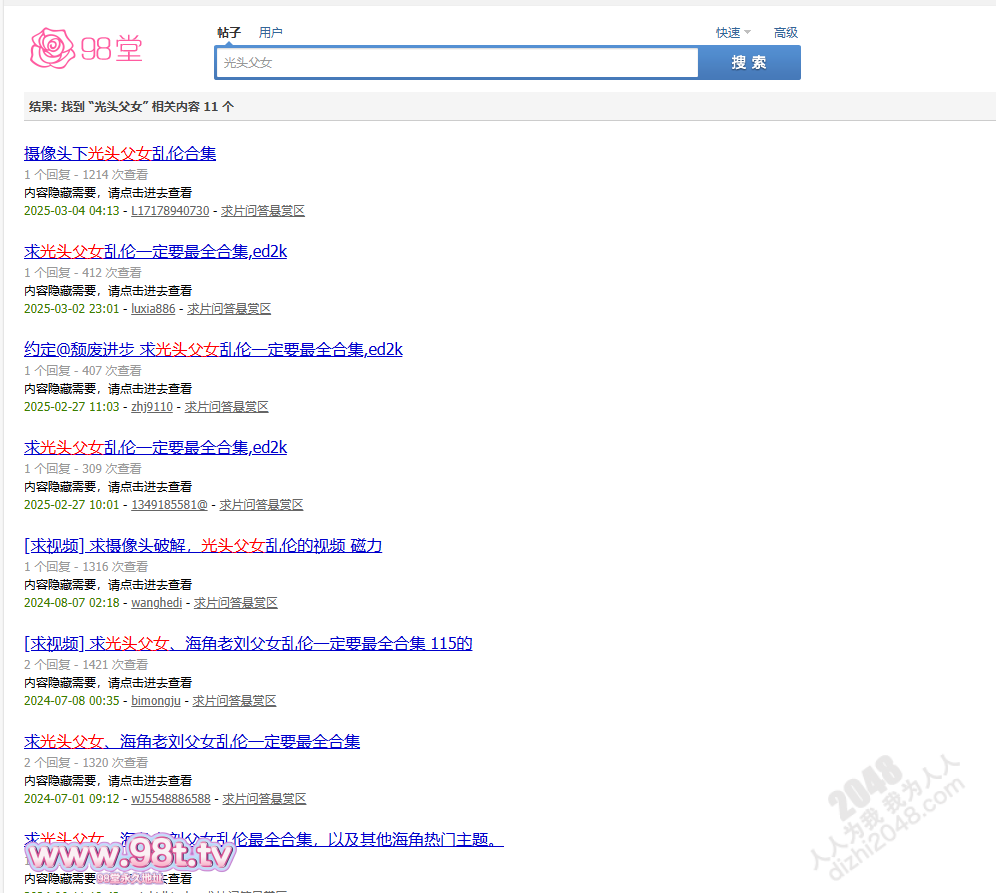Screen dimensions: 996x893
Task: Focus the search keyword input field
Action: pos(456,62)
